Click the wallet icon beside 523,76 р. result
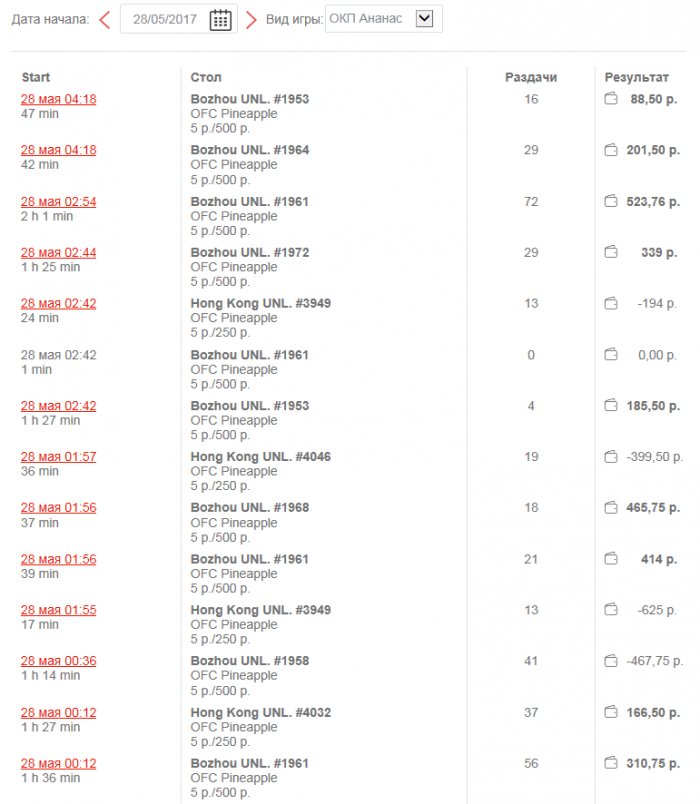 pos(611,201)
